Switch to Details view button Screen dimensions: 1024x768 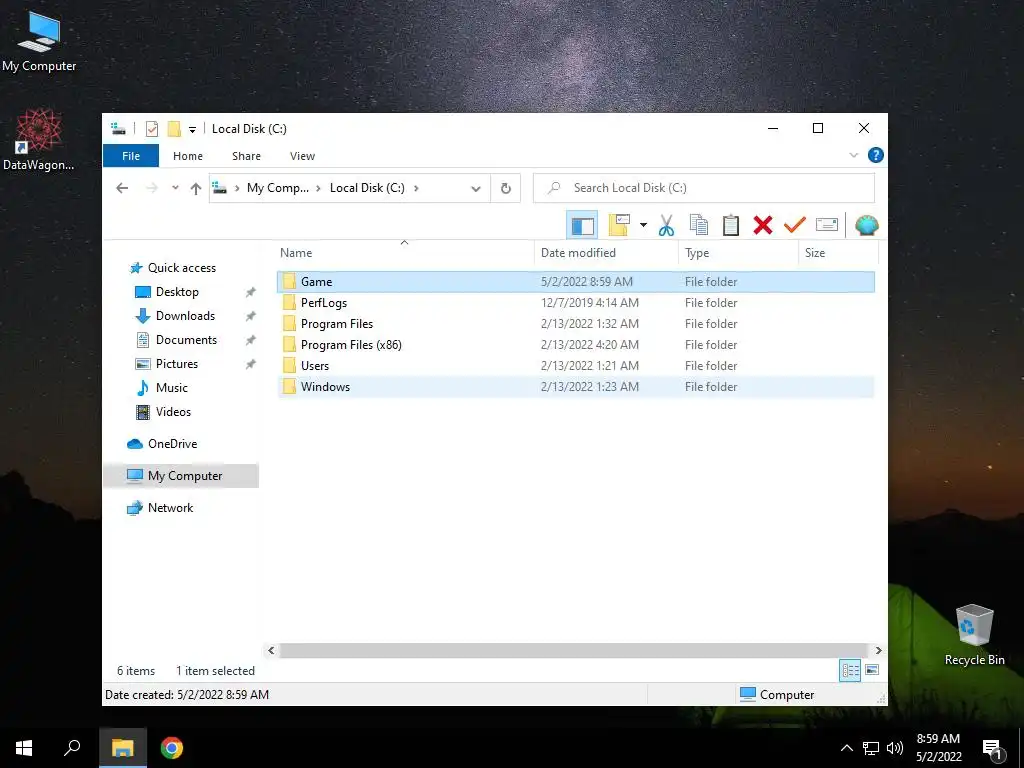tap(850, 671)
